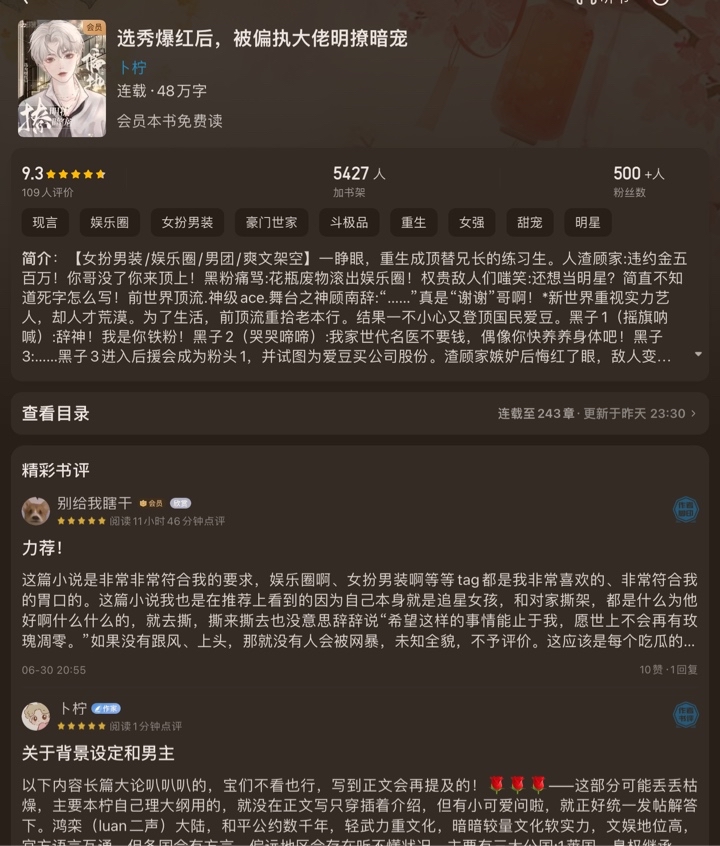The image size is (720, 846).
Task: Select the 斗极品 tag
Action: (349, 222)
